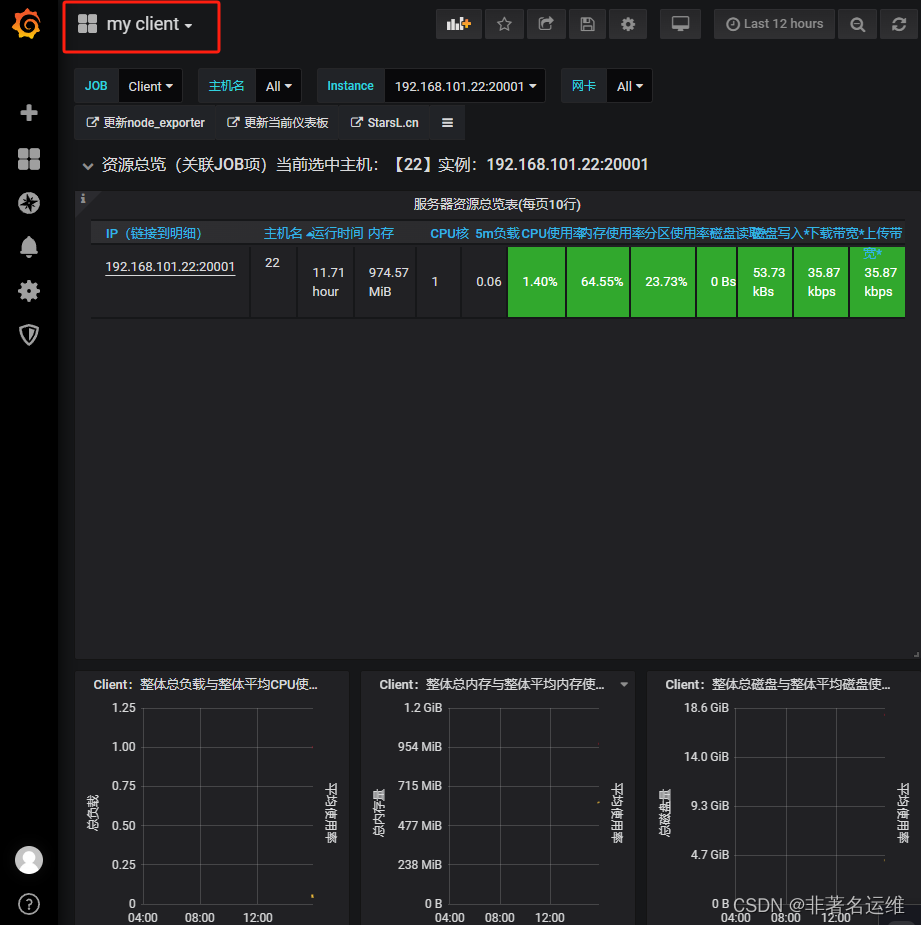Refresh the dashboard data
The width and height of the screenshot is (921, 925).
(x=898, y=23)
